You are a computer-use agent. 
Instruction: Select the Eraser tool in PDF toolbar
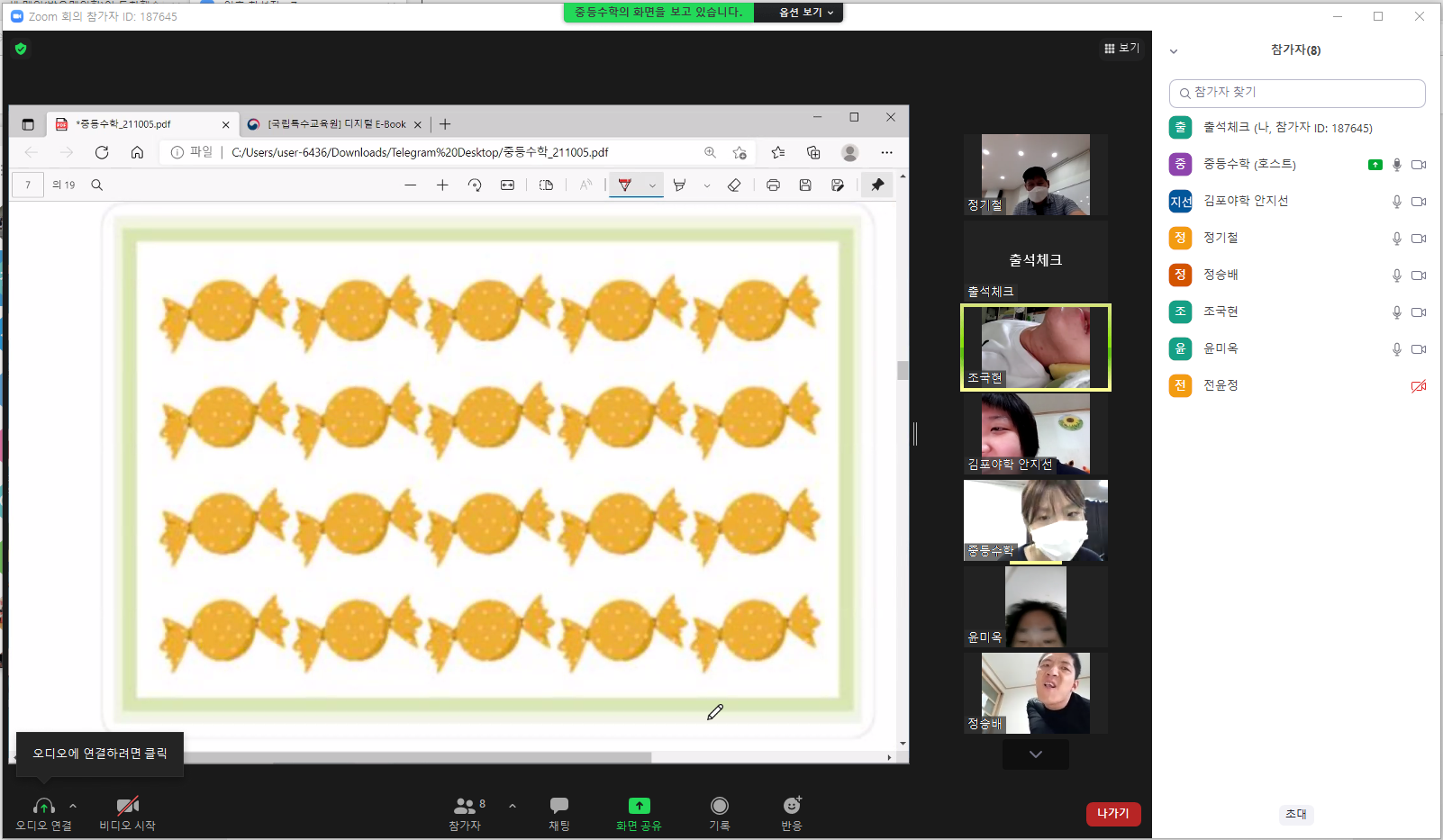(734, 185)
